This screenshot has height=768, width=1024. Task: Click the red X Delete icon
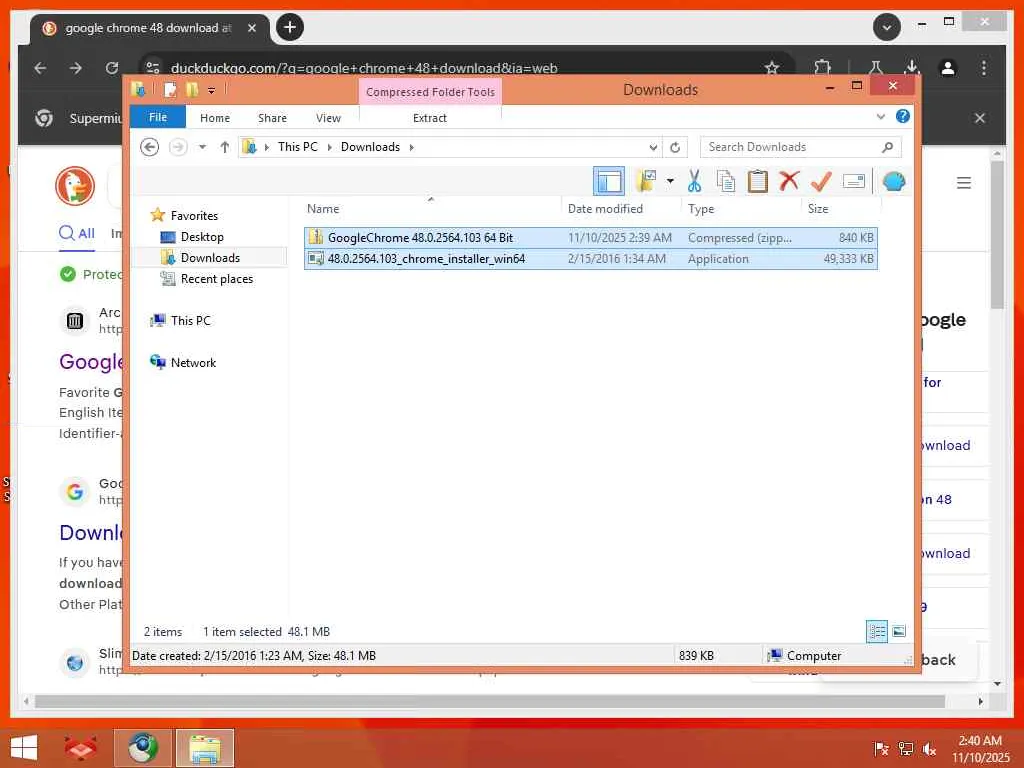point(789,180)
